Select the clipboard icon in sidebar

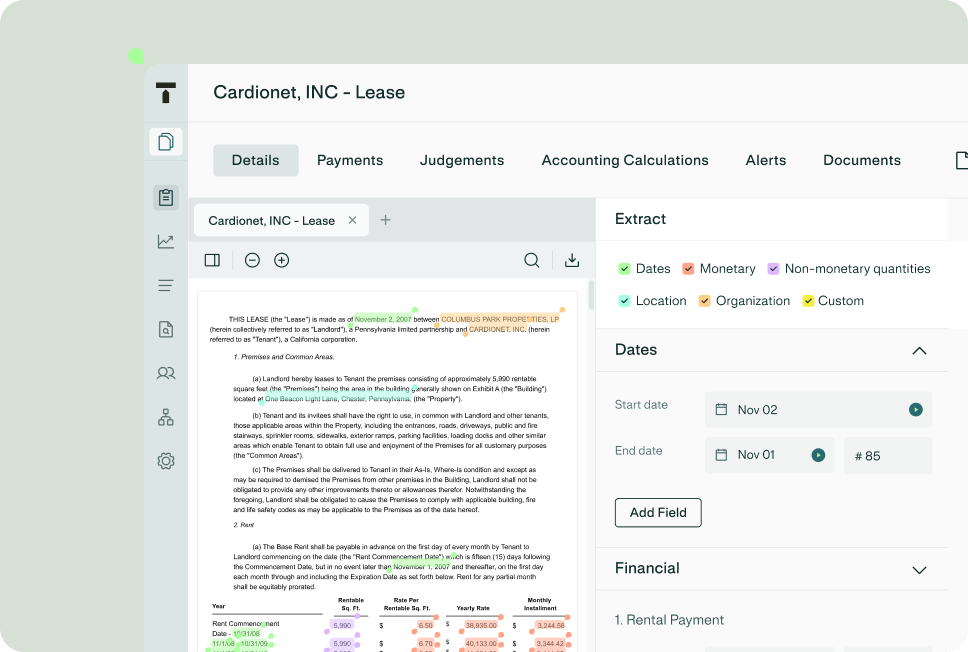tap(165, 198)
